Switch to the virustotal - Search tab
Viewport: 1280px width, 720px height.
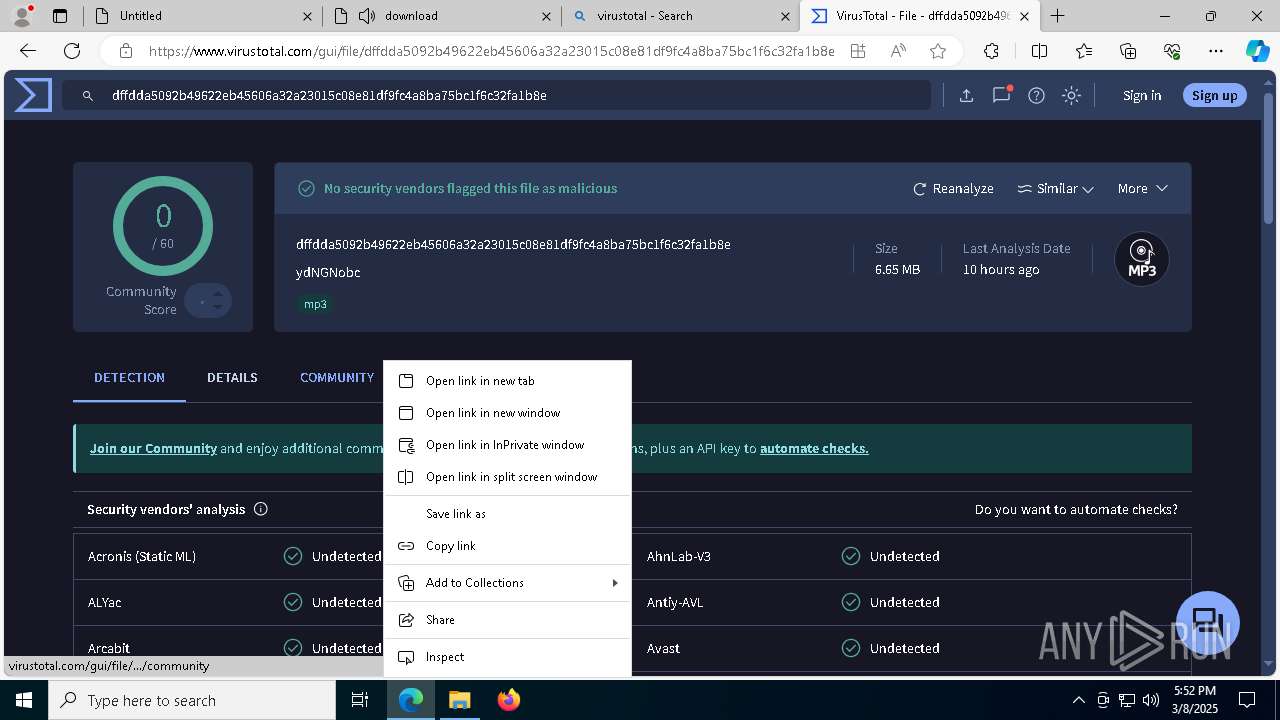(680, 16)
